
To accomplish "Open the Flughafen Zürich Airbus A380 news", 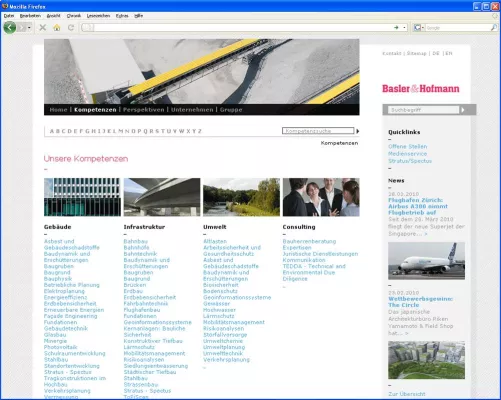I will (418, 206).
